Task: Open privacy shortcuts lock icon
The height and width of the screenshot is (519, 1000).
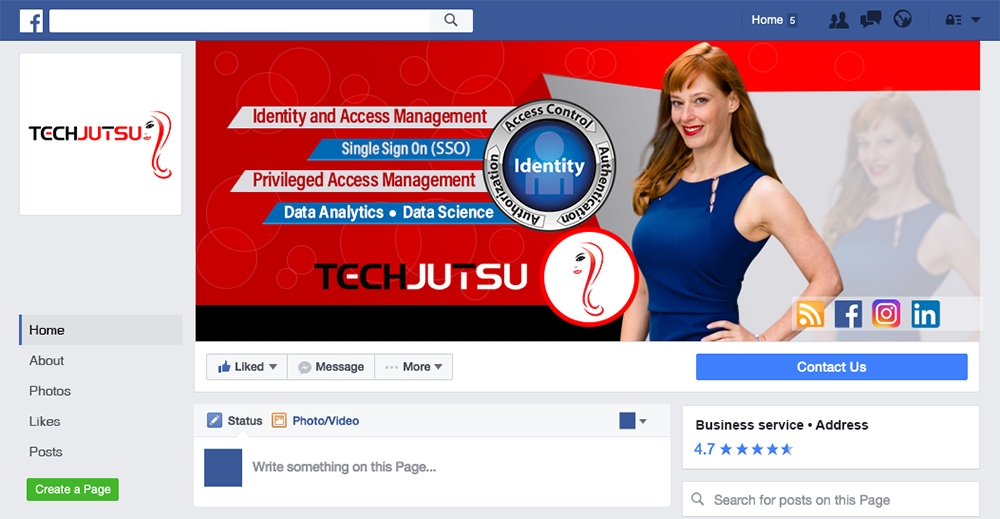Action: click(x=953, y=20)
